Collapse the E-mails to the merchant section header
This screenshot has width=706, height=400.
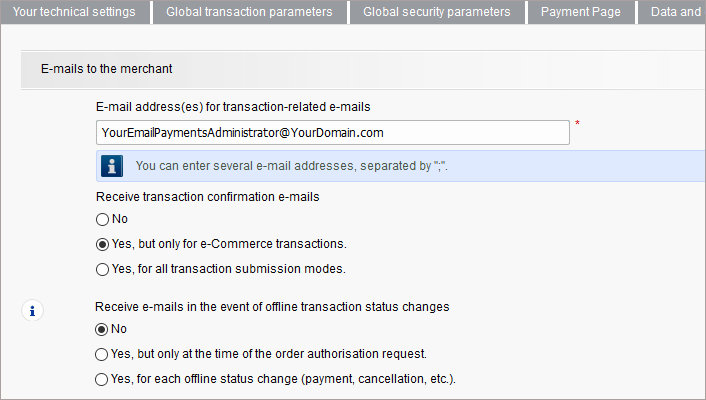(106, 69)
